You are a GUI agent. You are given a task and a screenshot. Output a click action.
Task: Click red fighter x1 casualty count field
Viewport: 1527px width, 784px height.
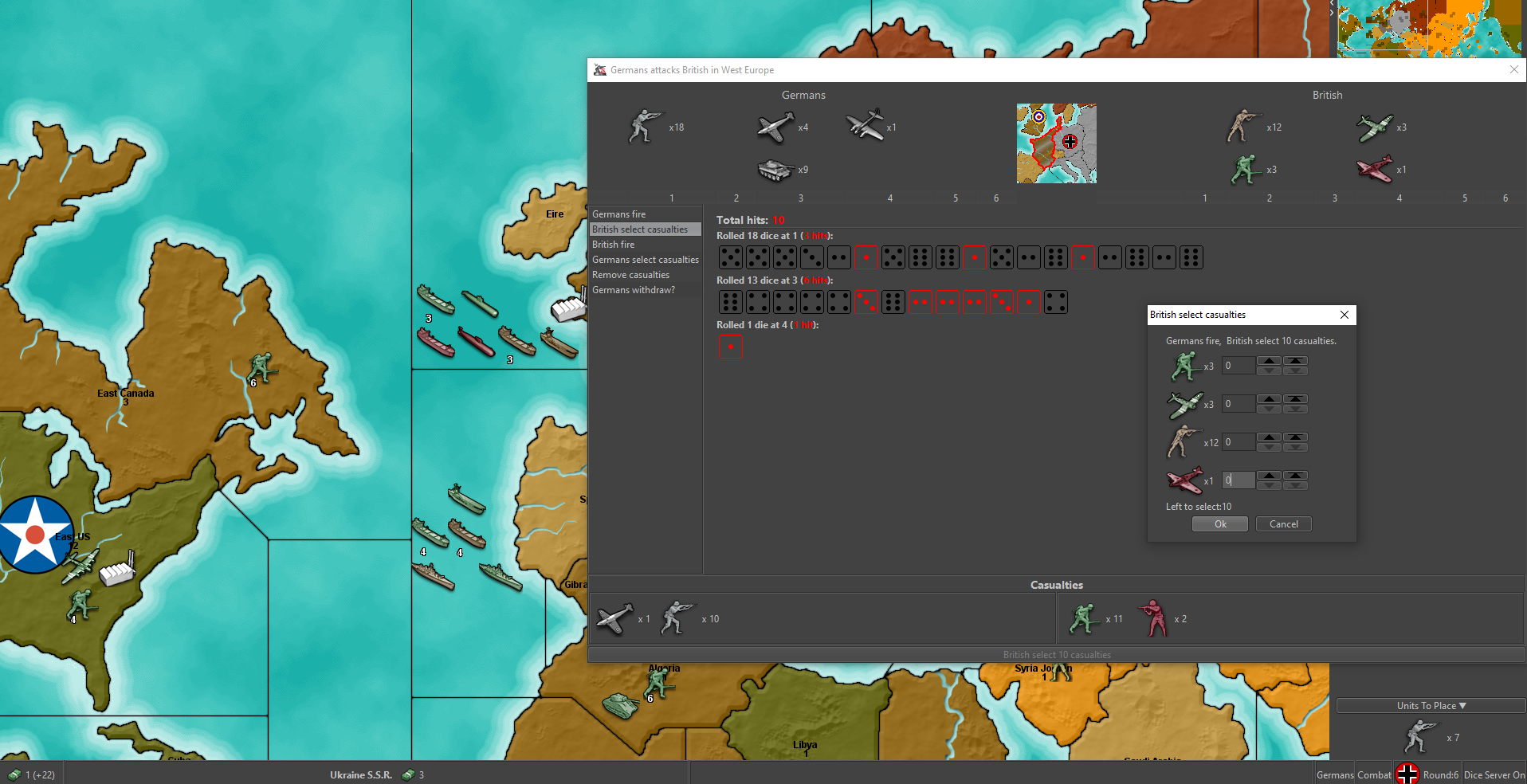[1238, 480]
